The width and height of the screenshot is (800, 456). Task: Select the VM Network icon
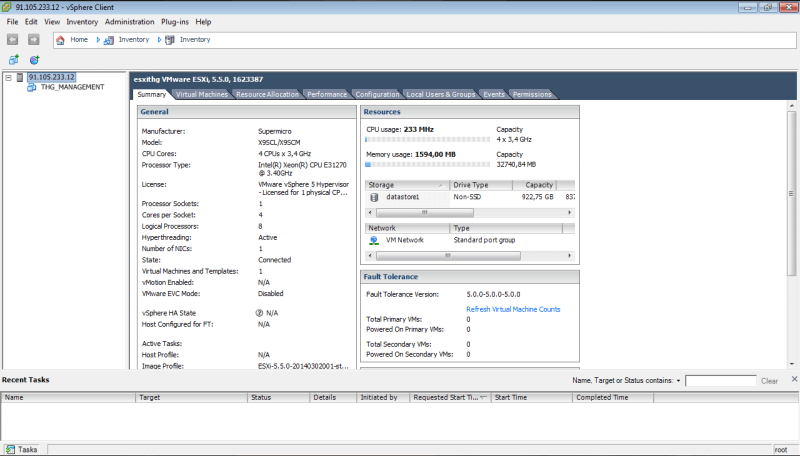click(x=374, y=240)
